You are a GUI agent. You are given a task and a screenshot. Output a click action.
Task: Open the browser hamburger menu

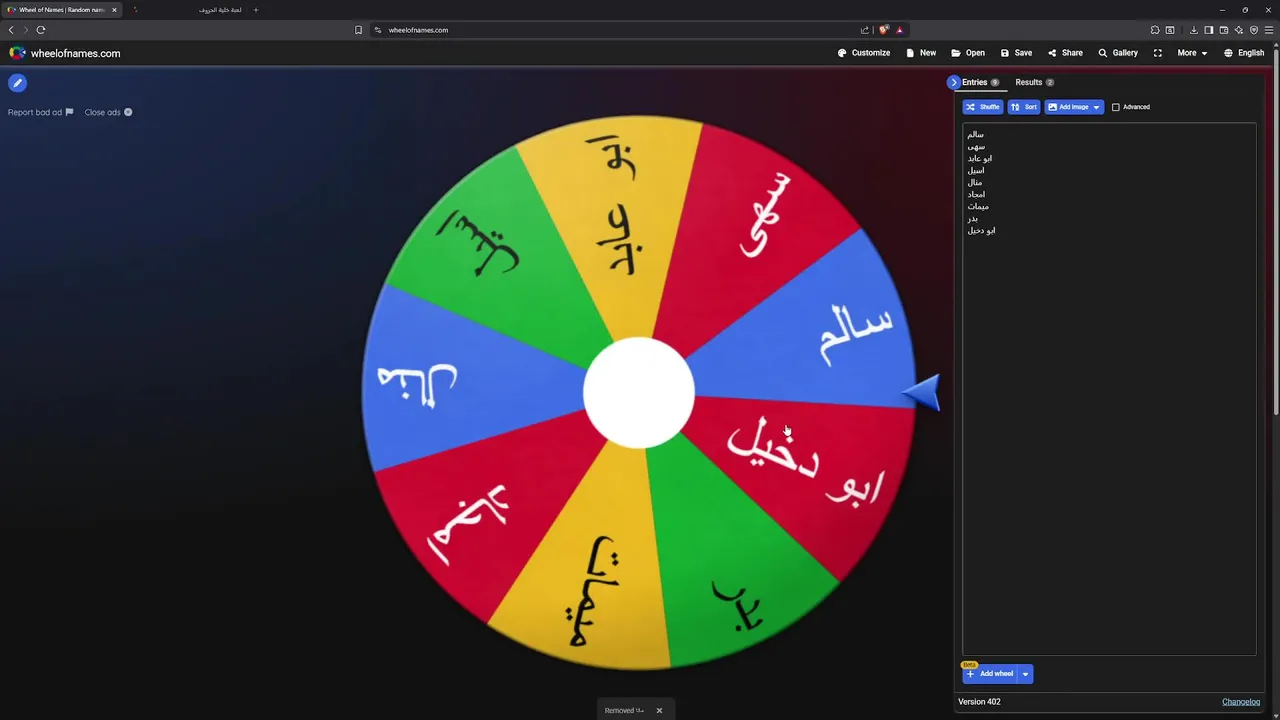pyautogui.click(x=1269, y=30)
